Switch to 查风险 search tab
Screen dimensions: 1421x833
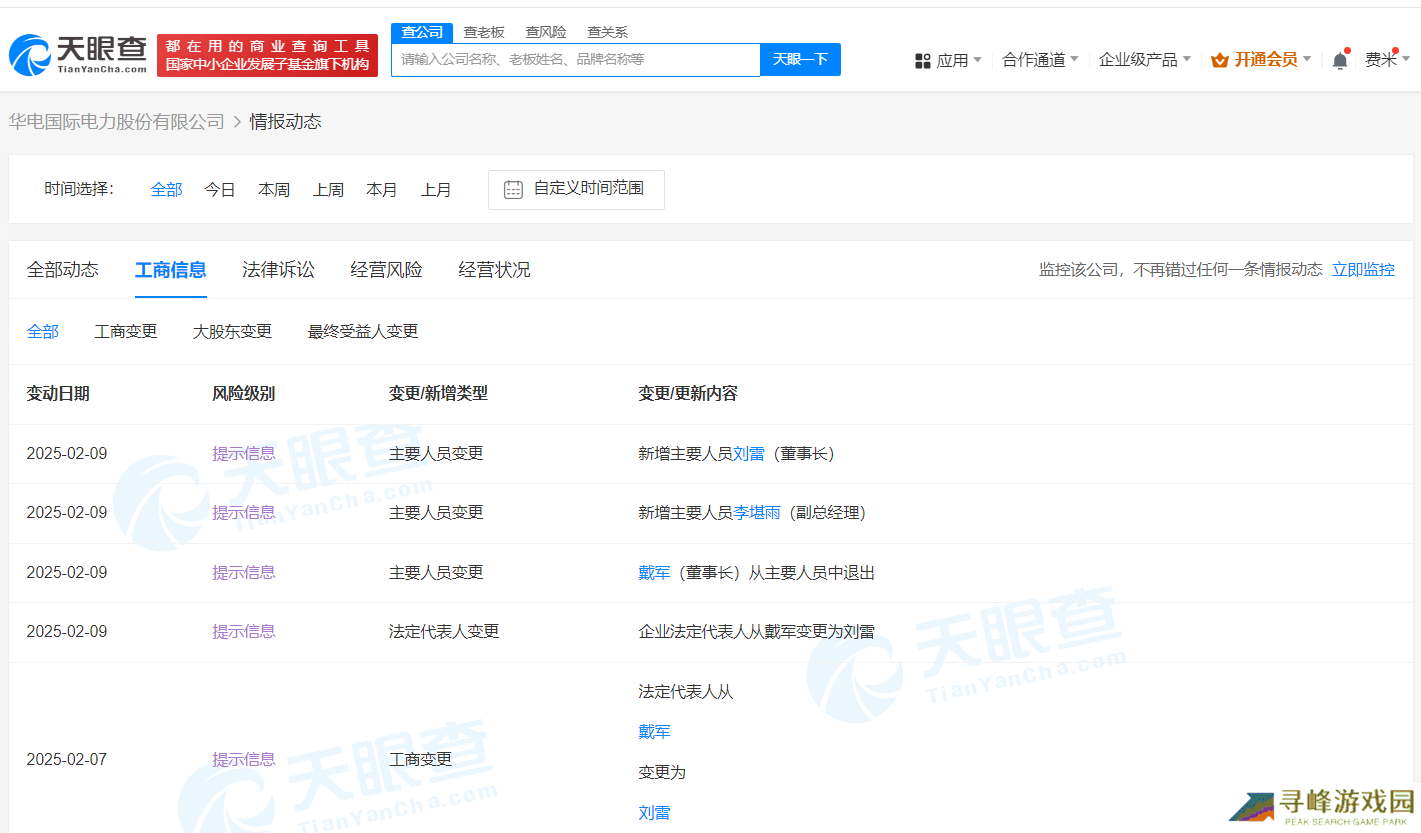click(546, 32)
